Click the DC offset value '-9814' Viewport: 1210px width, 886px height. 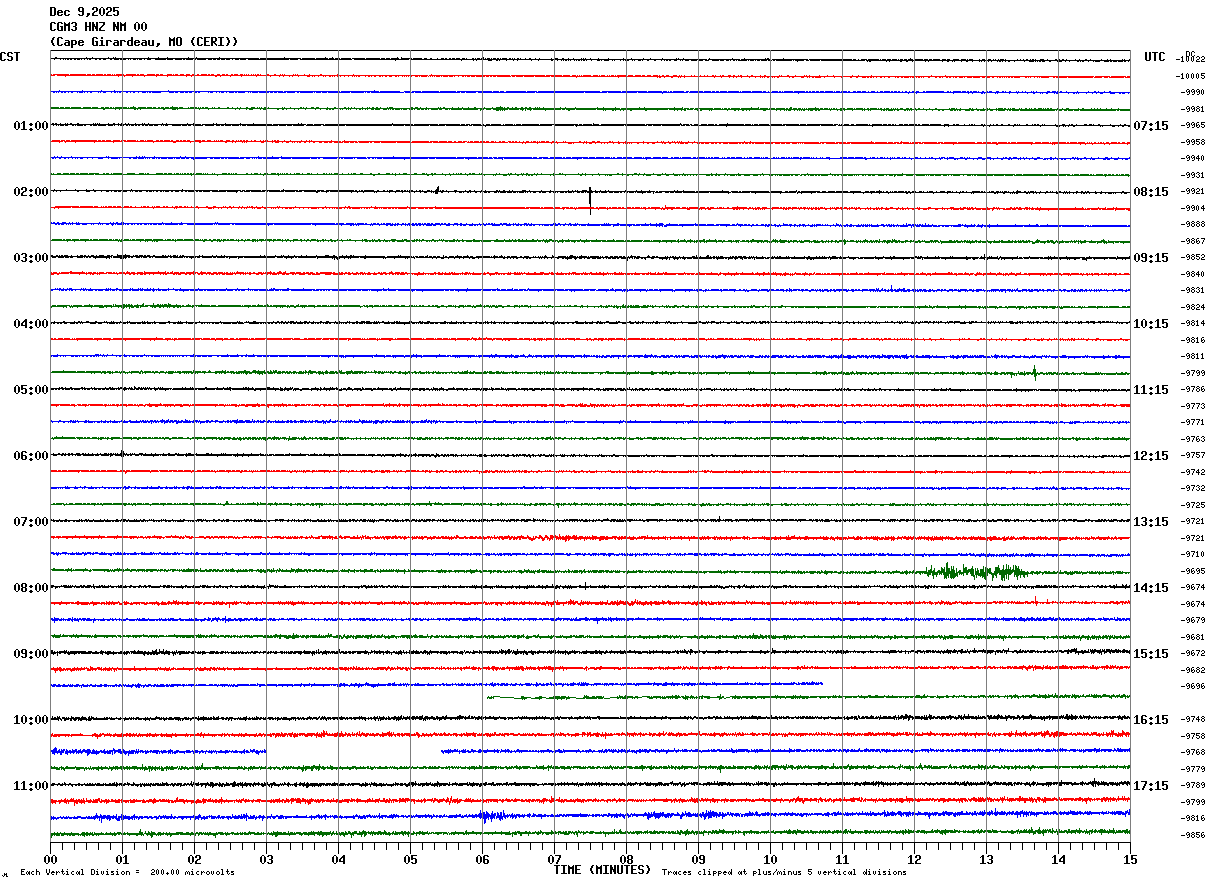(x=1194, y=323)
